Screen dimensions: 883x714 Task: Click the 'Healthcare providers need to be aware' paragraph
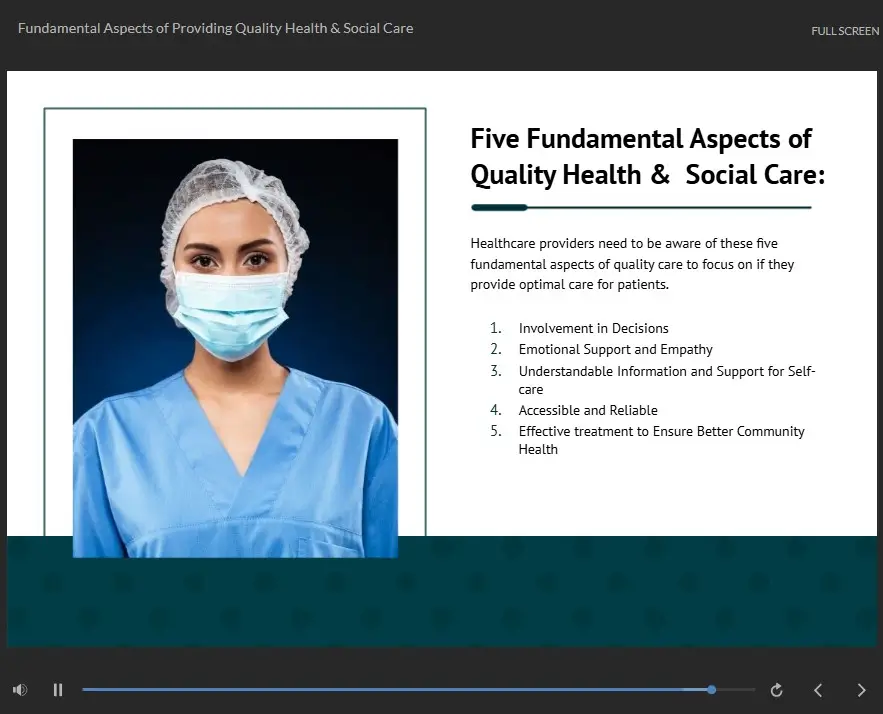(632, 264)
